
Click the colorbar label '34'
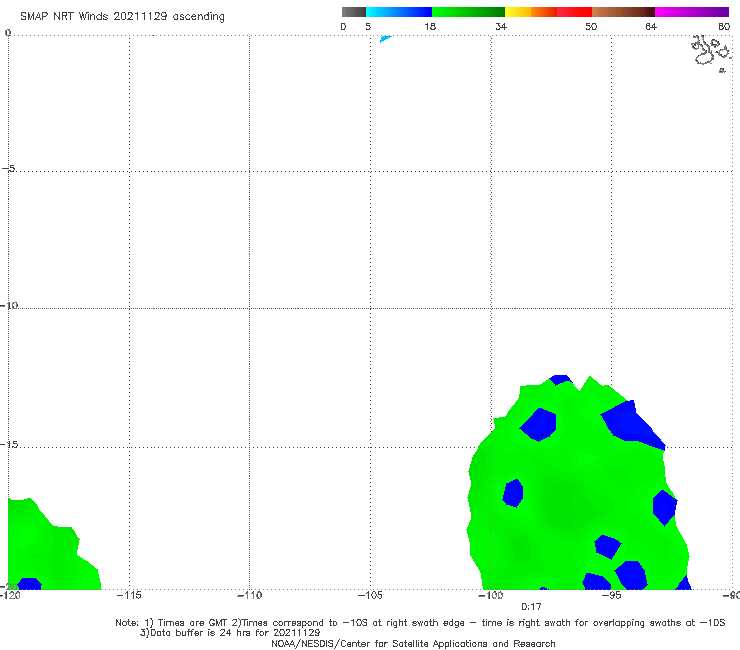click(x=501, y=26)
